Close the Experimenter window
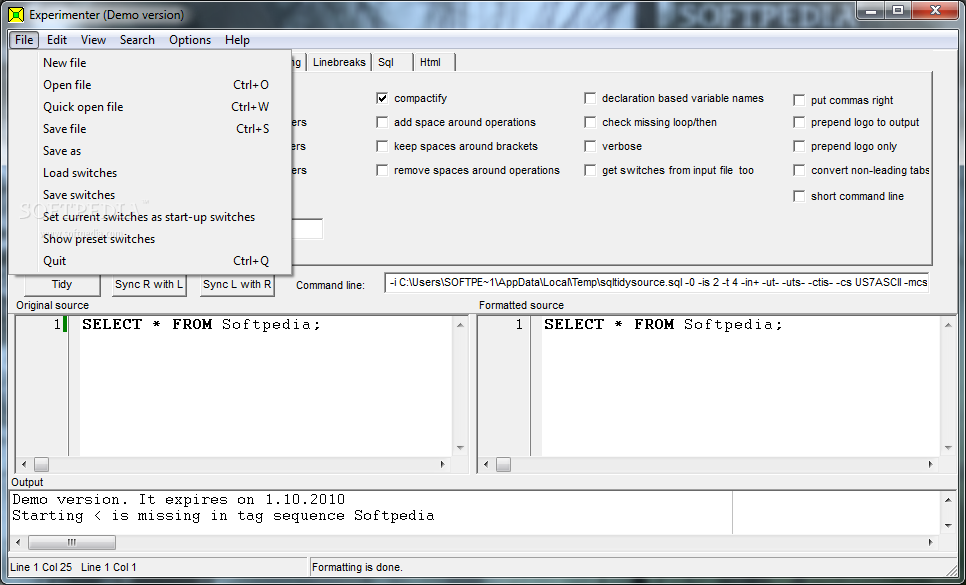Screen dimensions: 966x585 tap(936, 10)
